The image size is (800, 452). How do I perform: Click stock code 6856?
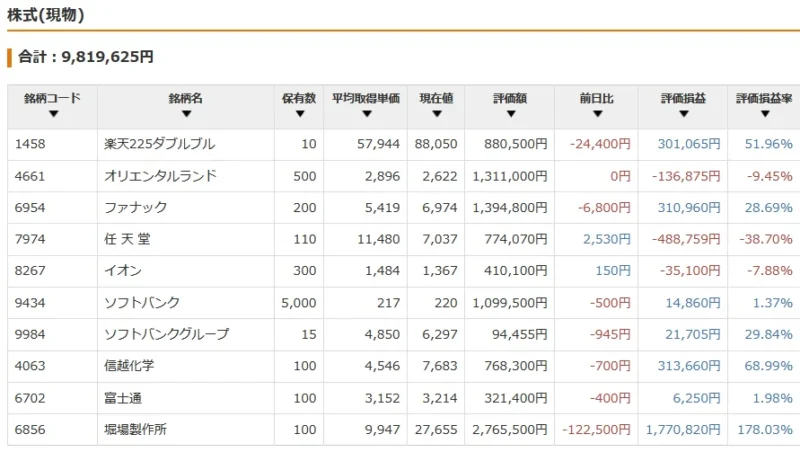coord(30,430)
